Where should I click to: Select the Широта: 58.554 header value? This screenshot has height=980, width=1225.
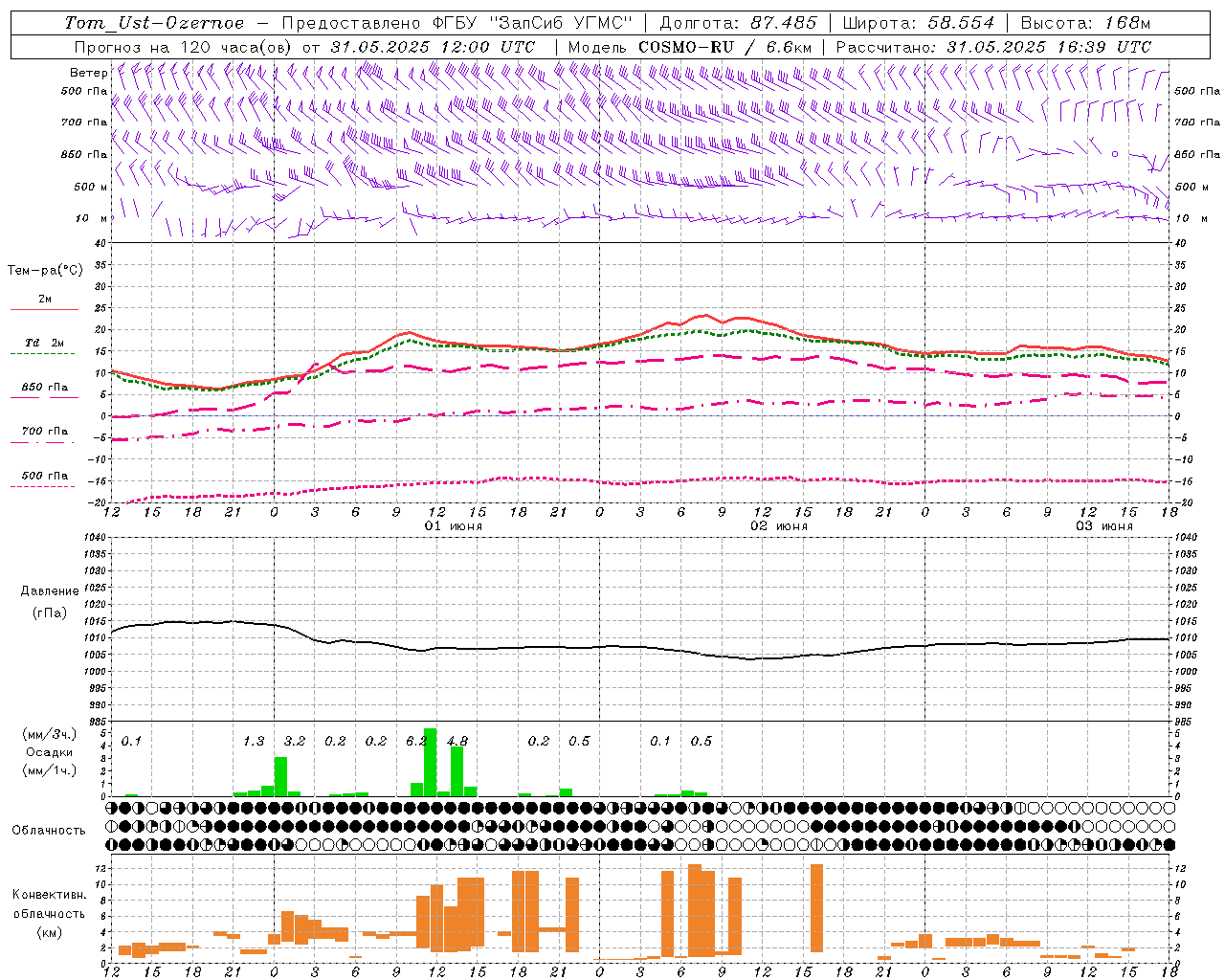919,23
